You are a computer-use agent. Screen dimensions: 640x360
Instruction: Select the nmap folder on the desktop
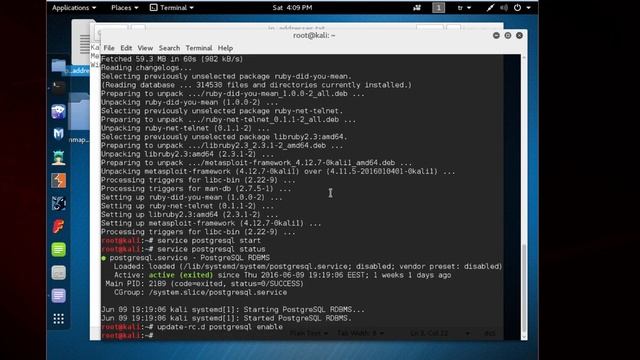point(79,118)
